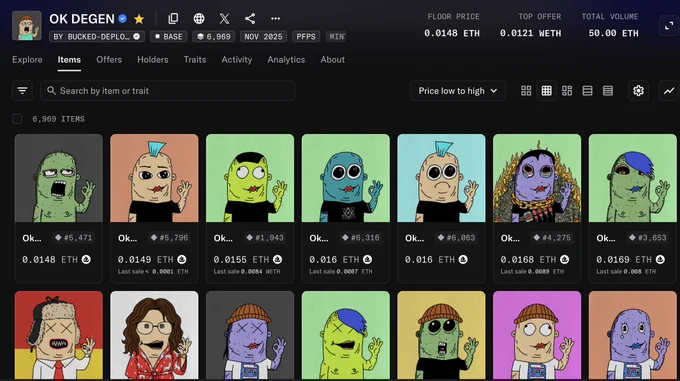
Task: Open the pink background beanie NFT
Action: 537,335
